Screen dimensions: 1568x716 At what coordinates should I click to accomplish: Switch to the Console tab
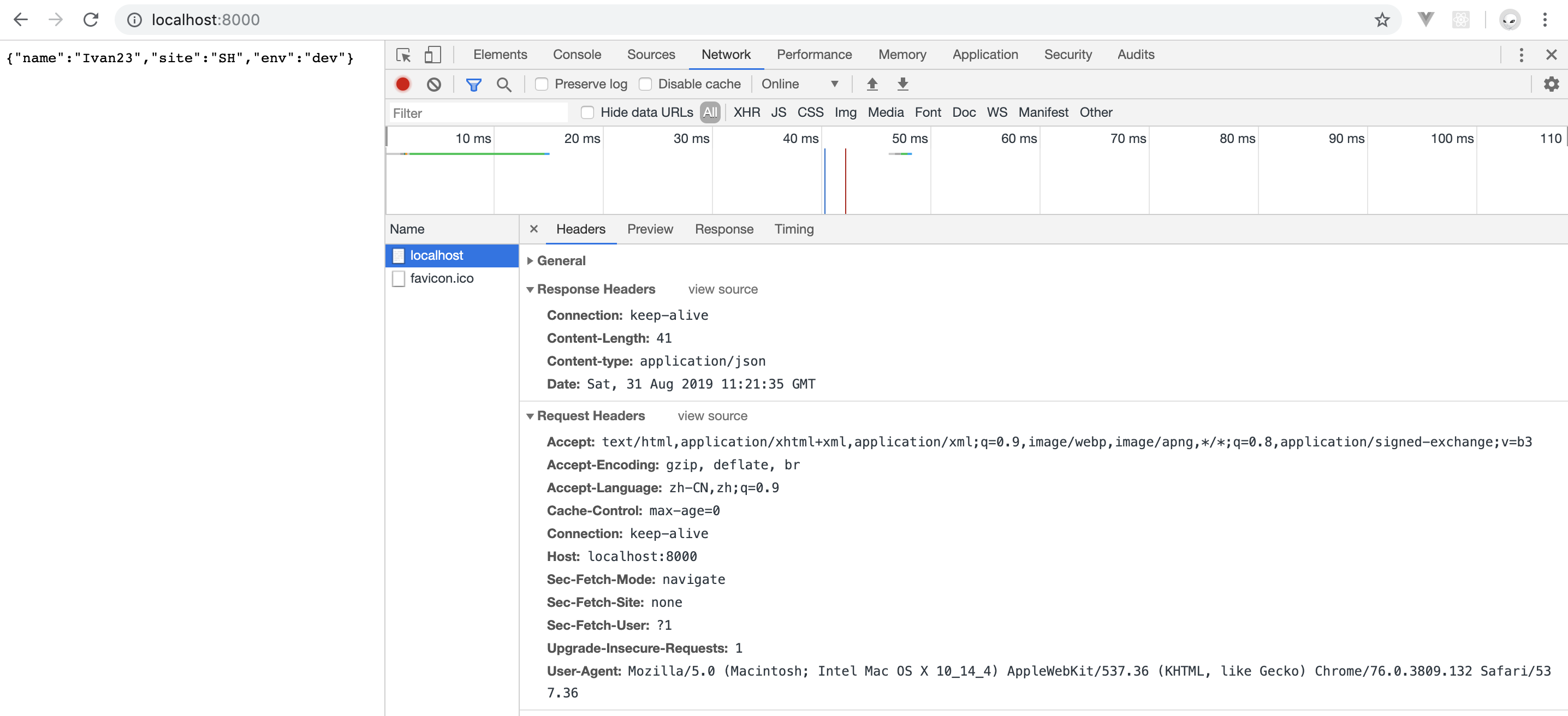pos(577,55)
